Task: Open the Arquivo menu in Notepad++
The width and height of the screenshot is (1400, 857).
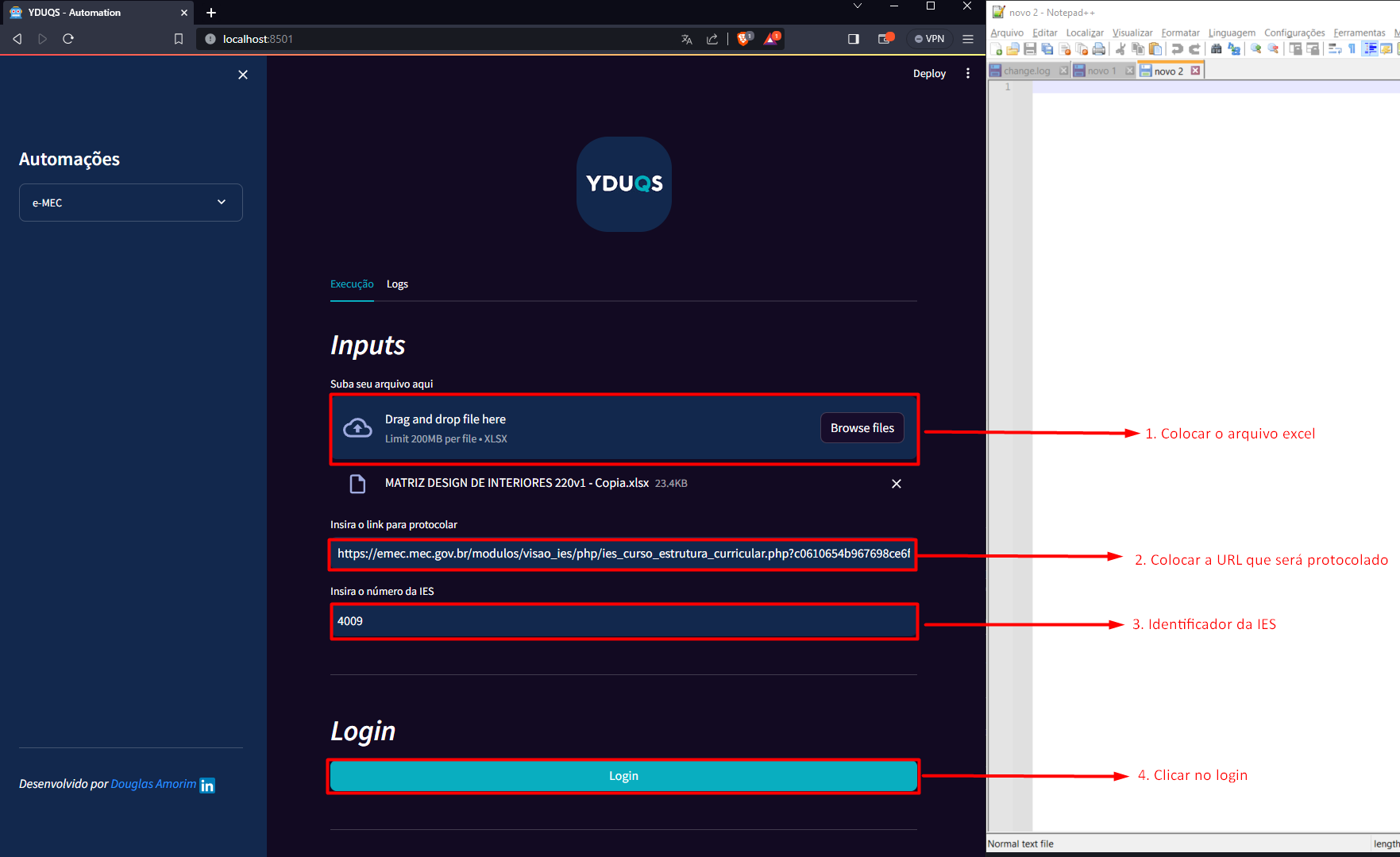Action: [x=1007, y=33]
